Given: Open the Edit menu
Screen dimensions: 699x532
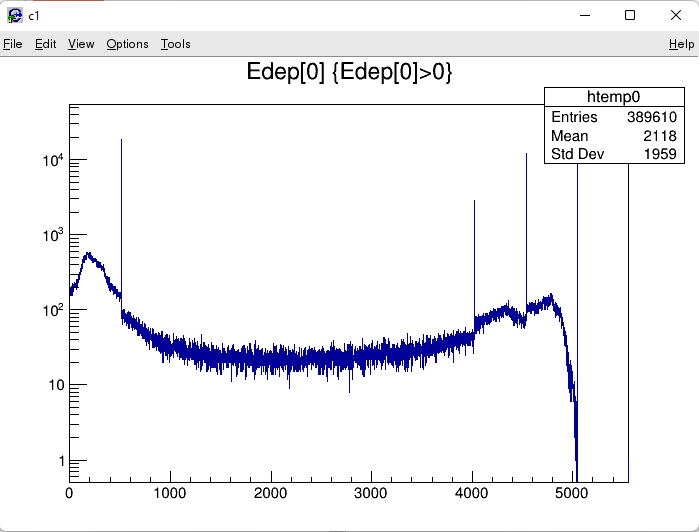Looking at the screenshot, I should pyautogui.click(x=46, y=44).
